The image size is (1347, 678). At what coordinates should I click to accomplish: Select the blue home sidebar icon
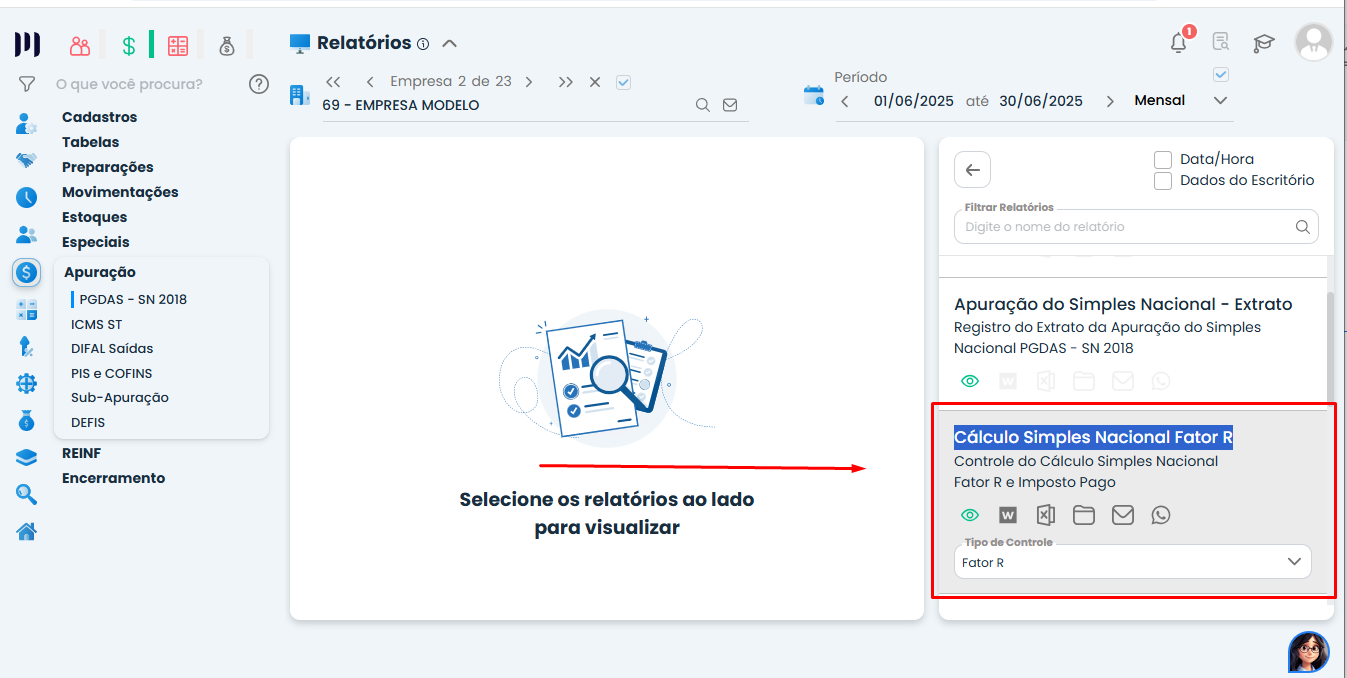coord(27,531)
